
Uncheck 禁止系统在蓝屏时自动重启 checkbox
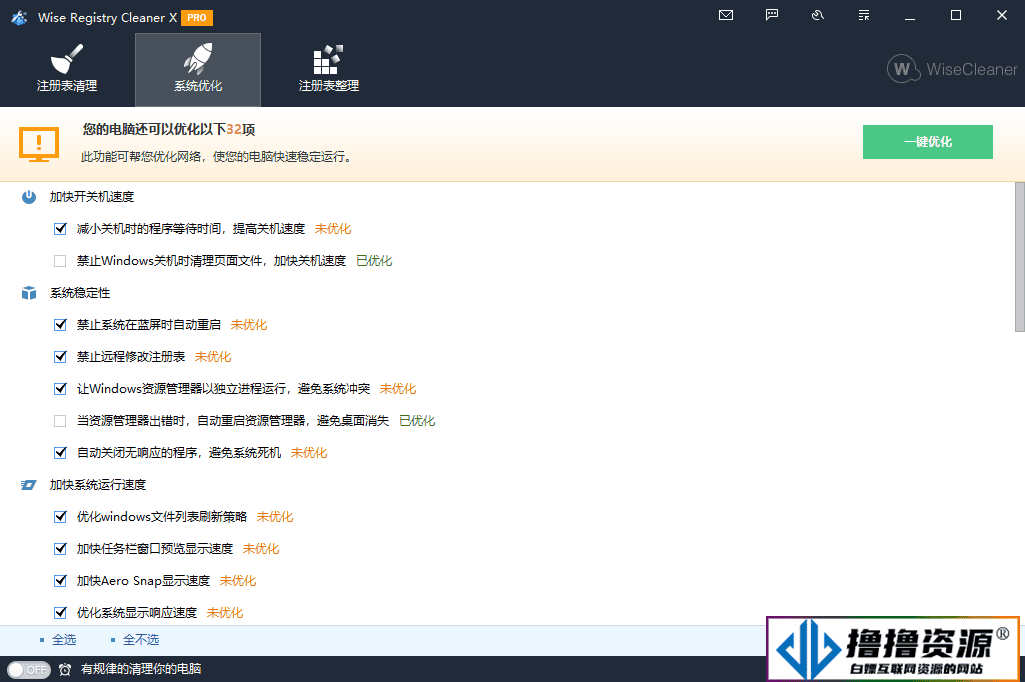(60, 325)
